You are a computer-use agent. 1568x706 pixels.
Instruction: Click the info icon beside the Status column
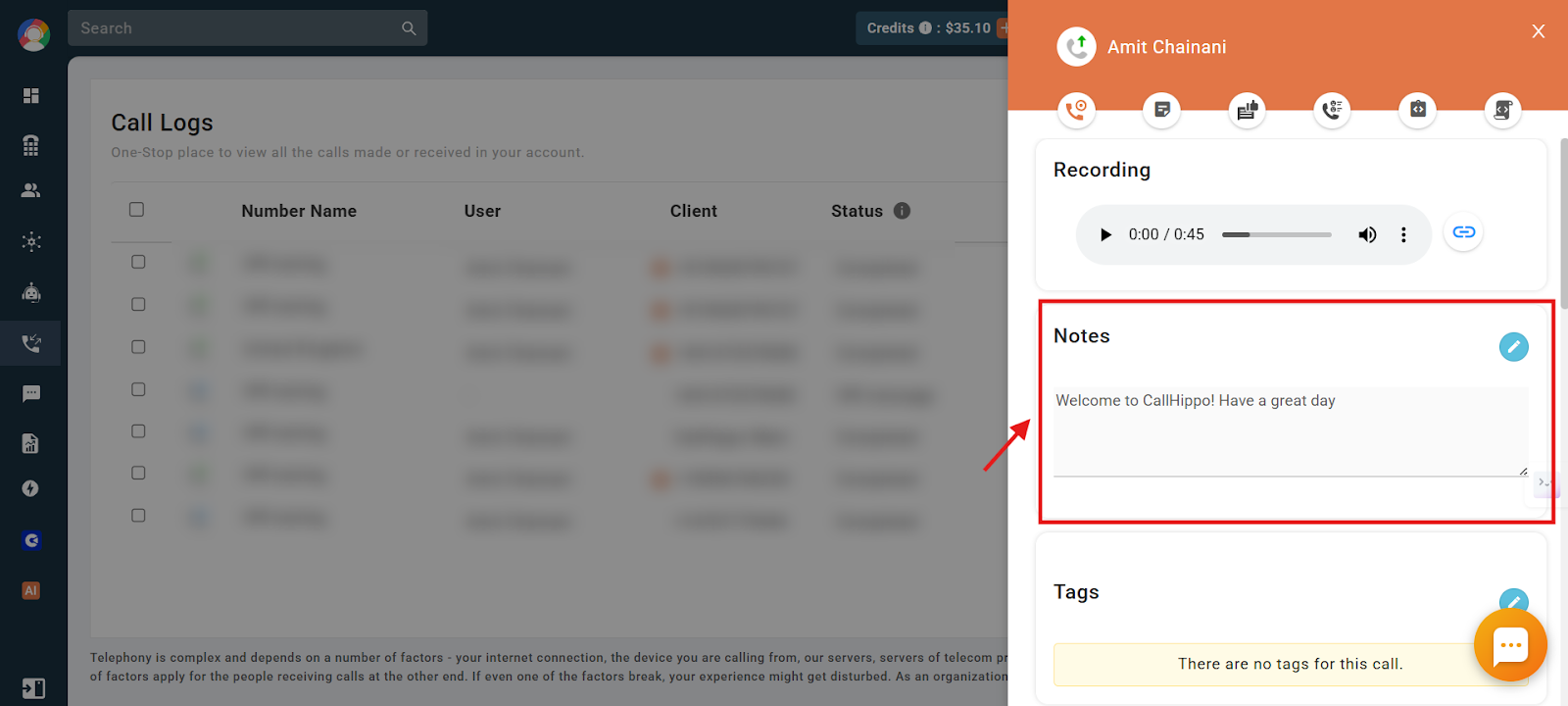903,211
